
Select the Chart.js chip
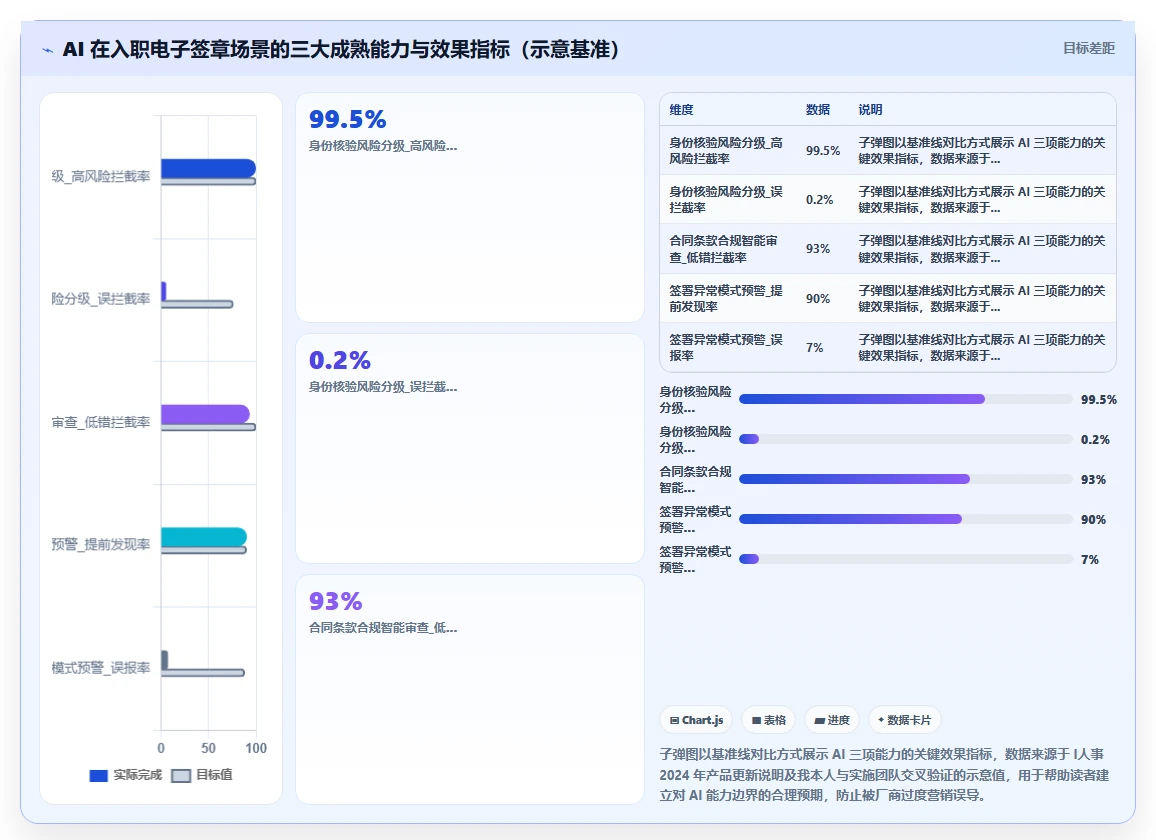[696, 720]
